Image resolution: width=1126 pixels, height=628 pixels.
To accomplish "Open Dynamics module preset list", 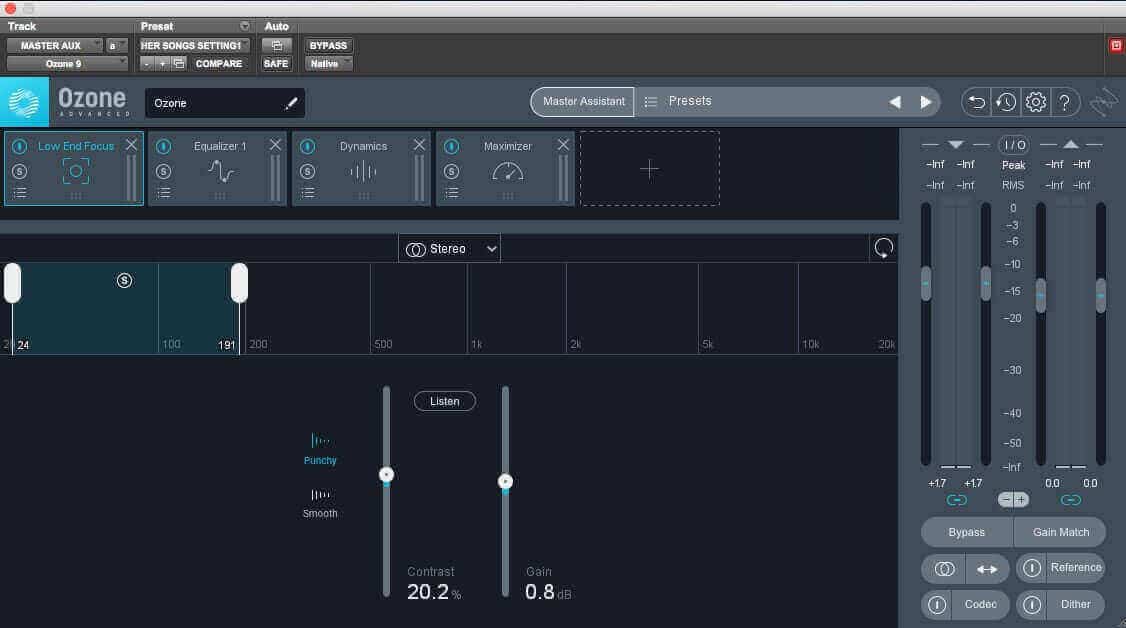I will point(307,193).
